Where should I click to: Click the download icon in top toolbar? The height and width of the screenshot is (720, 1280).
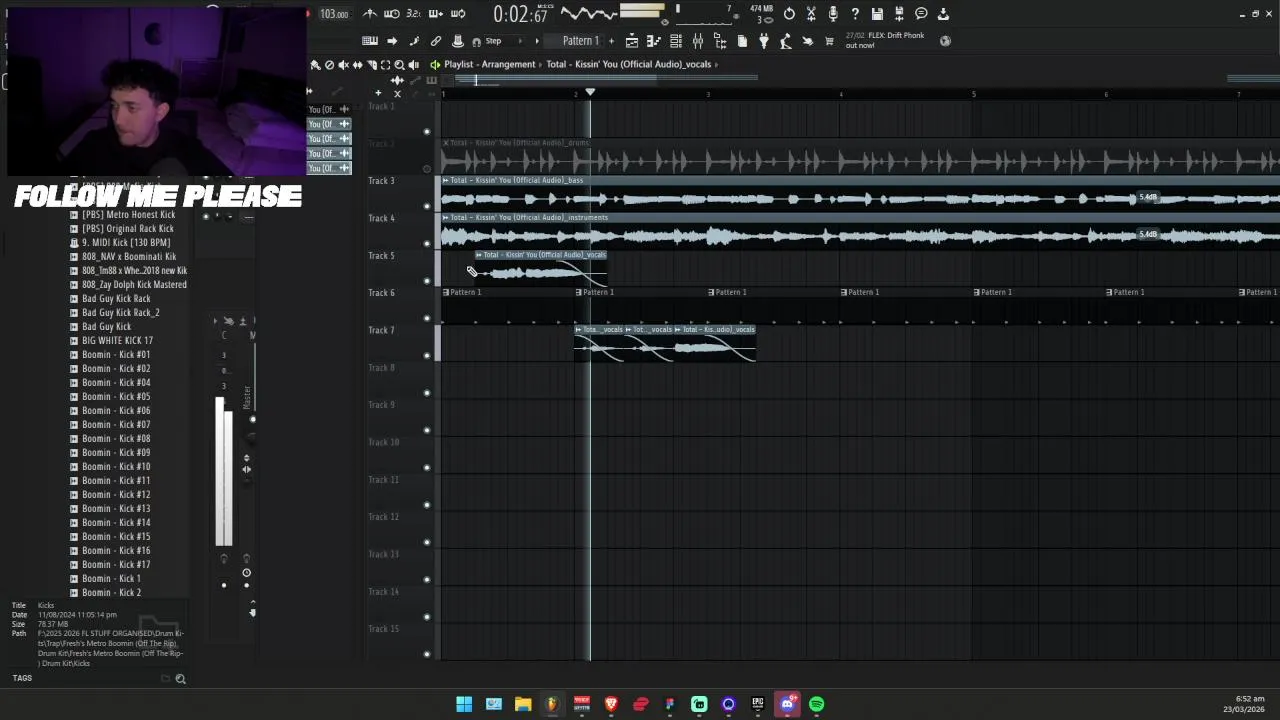pyautogui.click(x=943, y=14)
